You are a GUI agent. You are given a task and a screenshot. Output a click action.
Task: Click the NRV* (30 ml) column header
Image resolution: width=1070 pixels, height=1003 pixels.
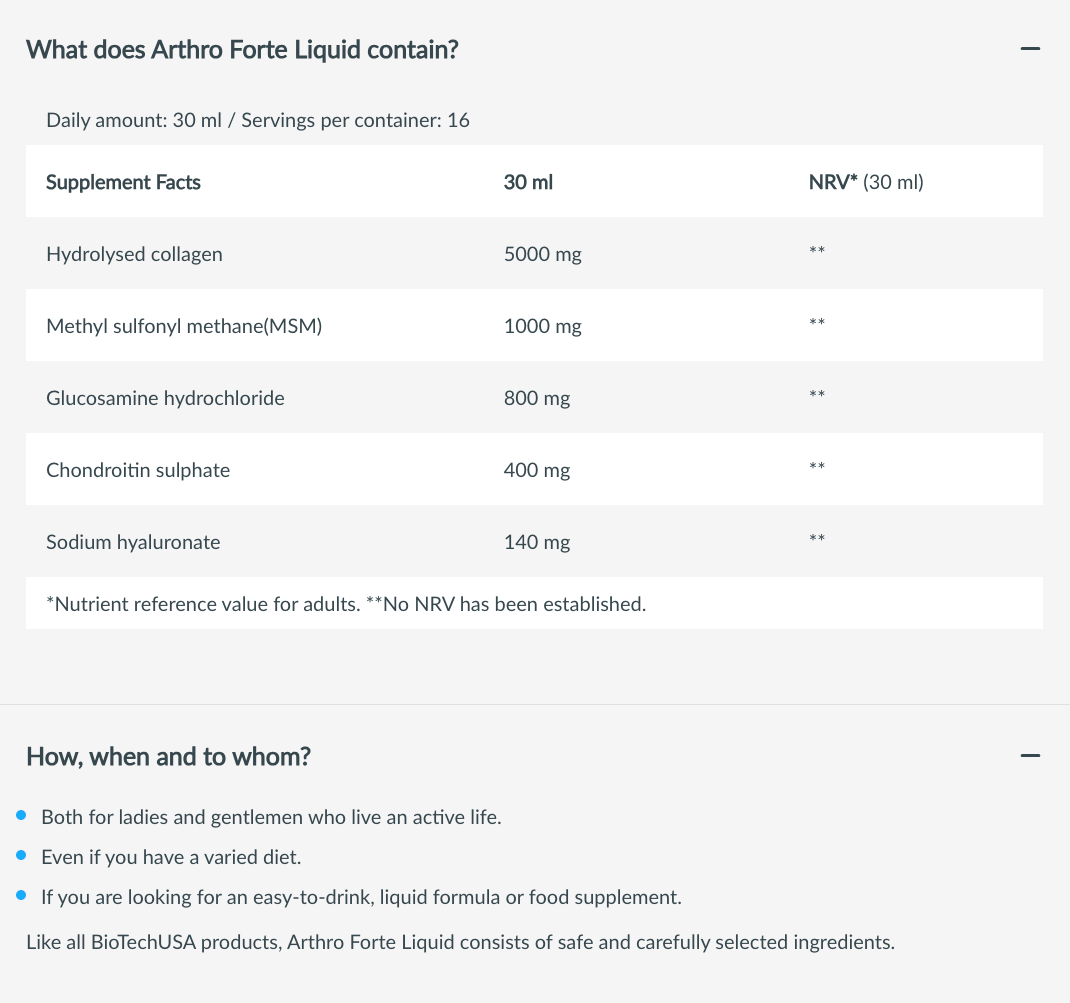pos(866,182)
